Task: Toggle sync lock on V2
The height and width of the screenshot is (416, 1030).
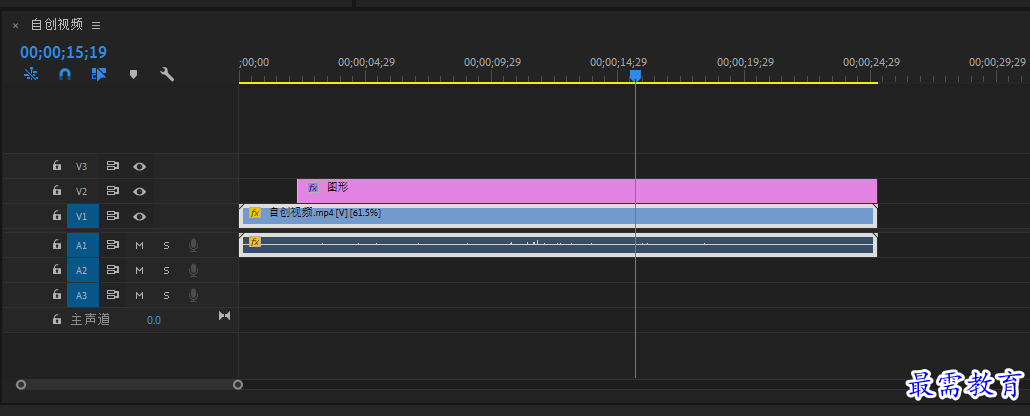Action: [x=113, y=191]
